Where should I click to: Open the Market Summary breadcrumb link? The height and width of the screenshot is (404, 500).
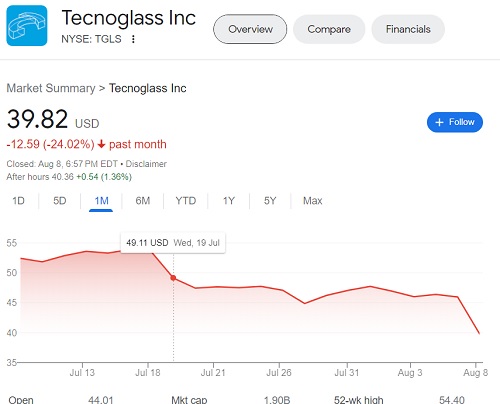pyautogui.click(x=51, y=88)
